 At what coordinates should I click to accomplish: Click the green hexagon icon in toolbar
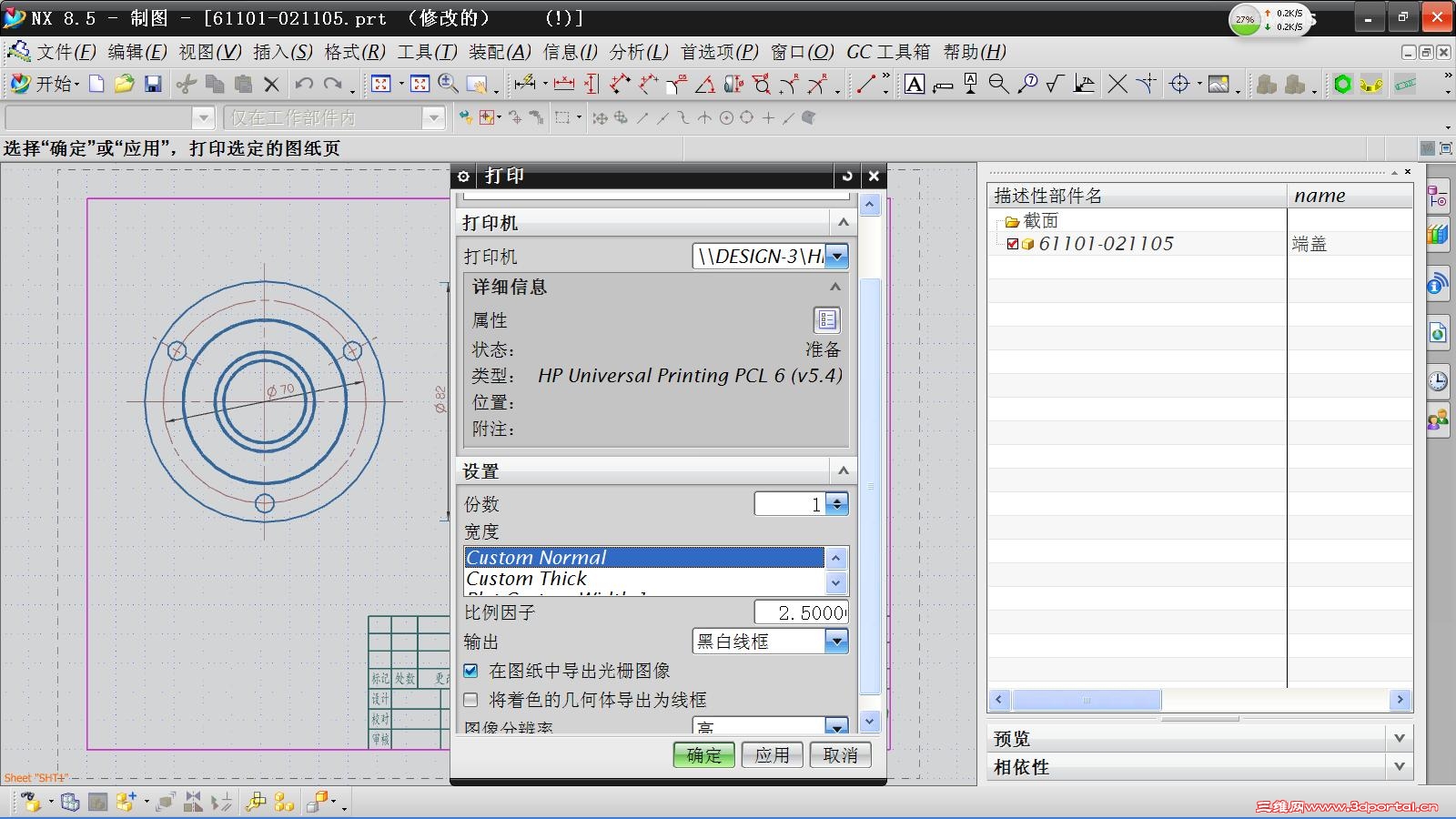tap(1342, 85)
